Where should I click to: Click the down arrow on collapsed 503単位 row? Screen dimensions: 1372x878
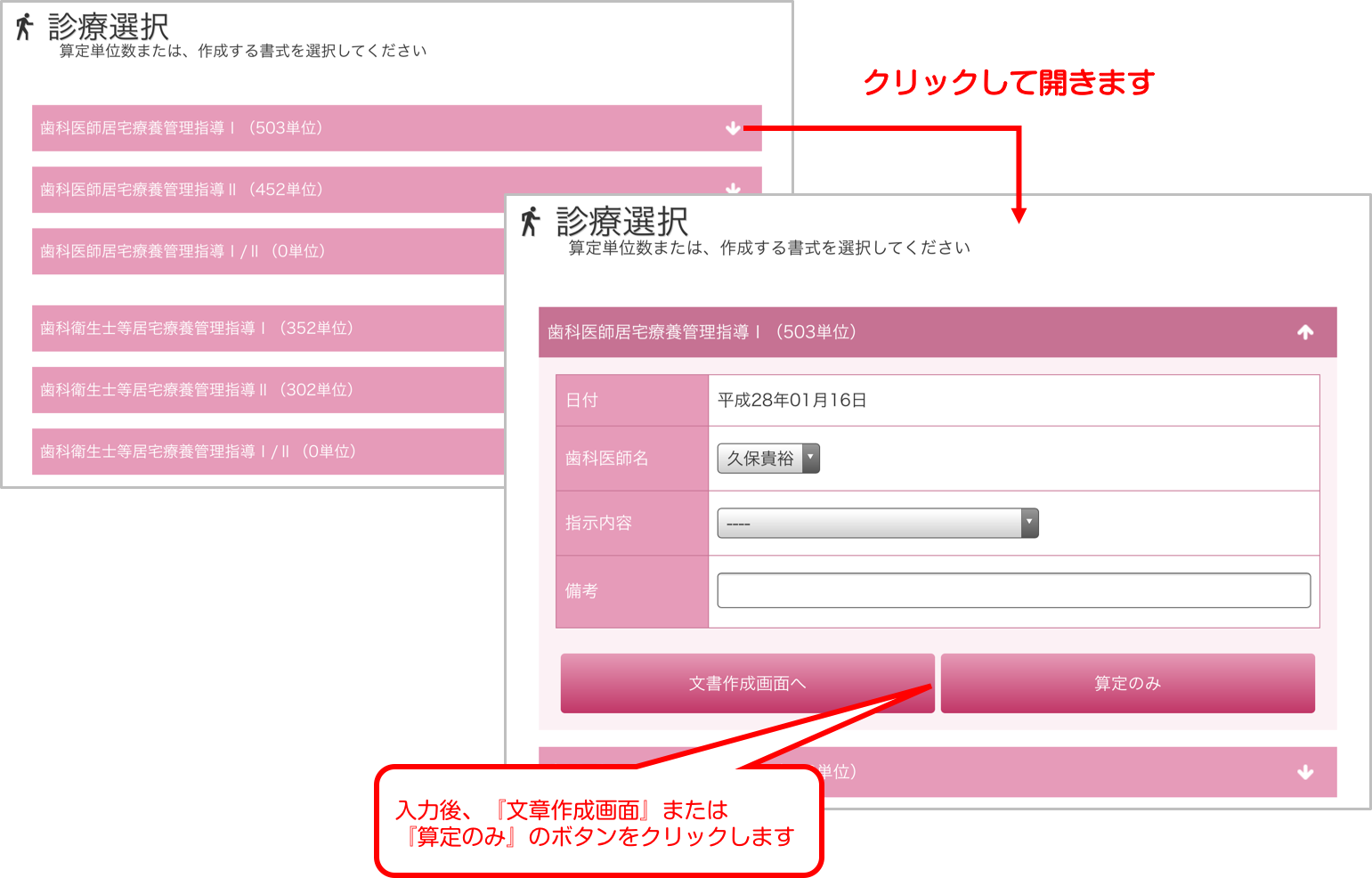732,128
